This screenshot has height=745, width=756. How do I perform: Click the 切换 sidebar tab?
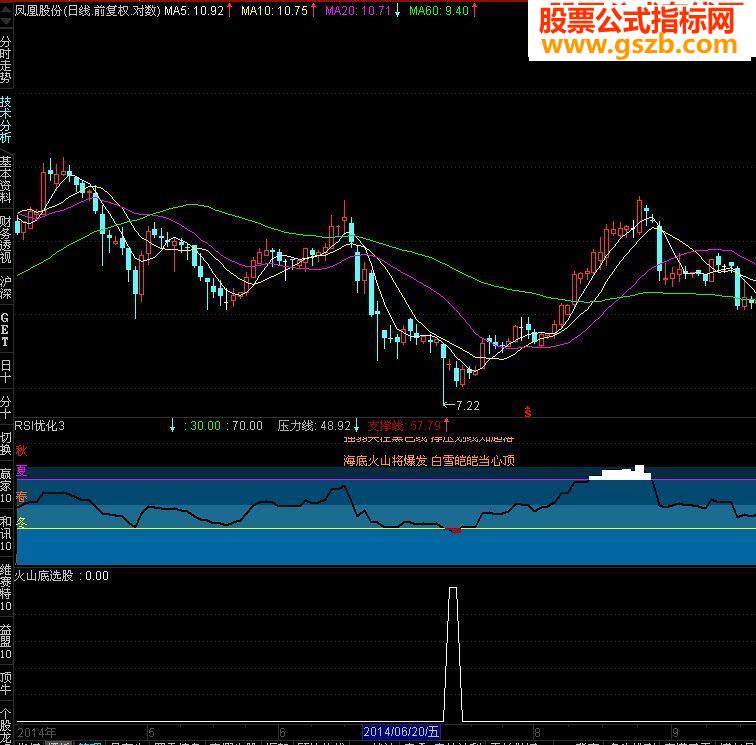[x=5, y=444]
